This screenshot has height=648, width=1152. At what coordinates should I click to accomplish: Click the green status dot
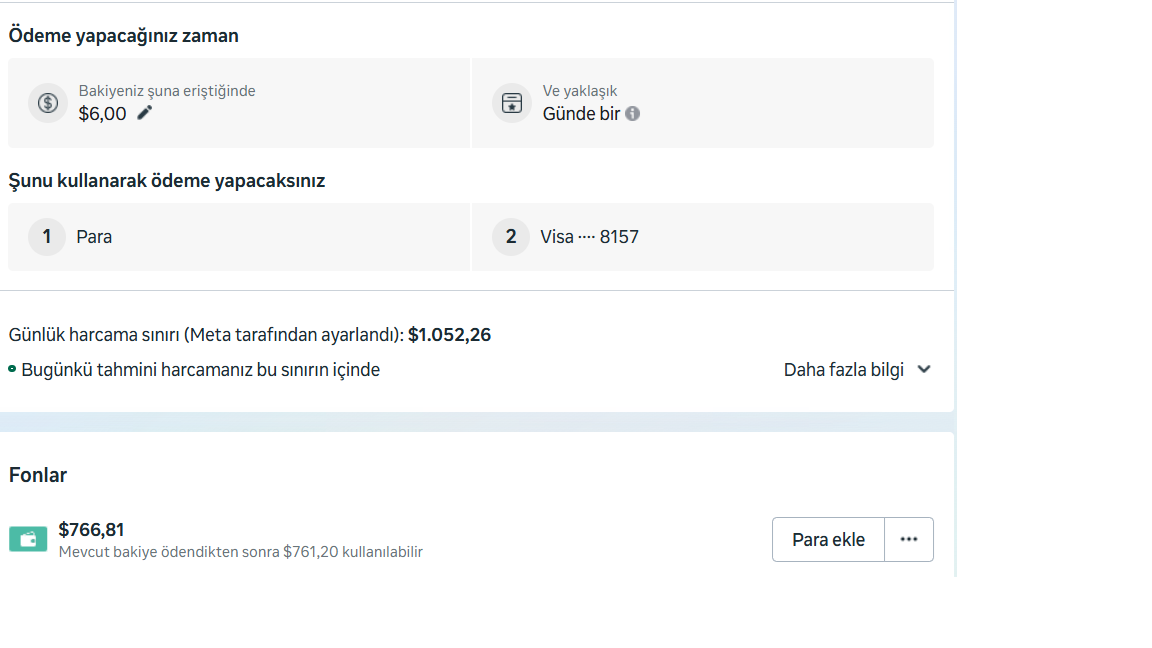[12, 369]
